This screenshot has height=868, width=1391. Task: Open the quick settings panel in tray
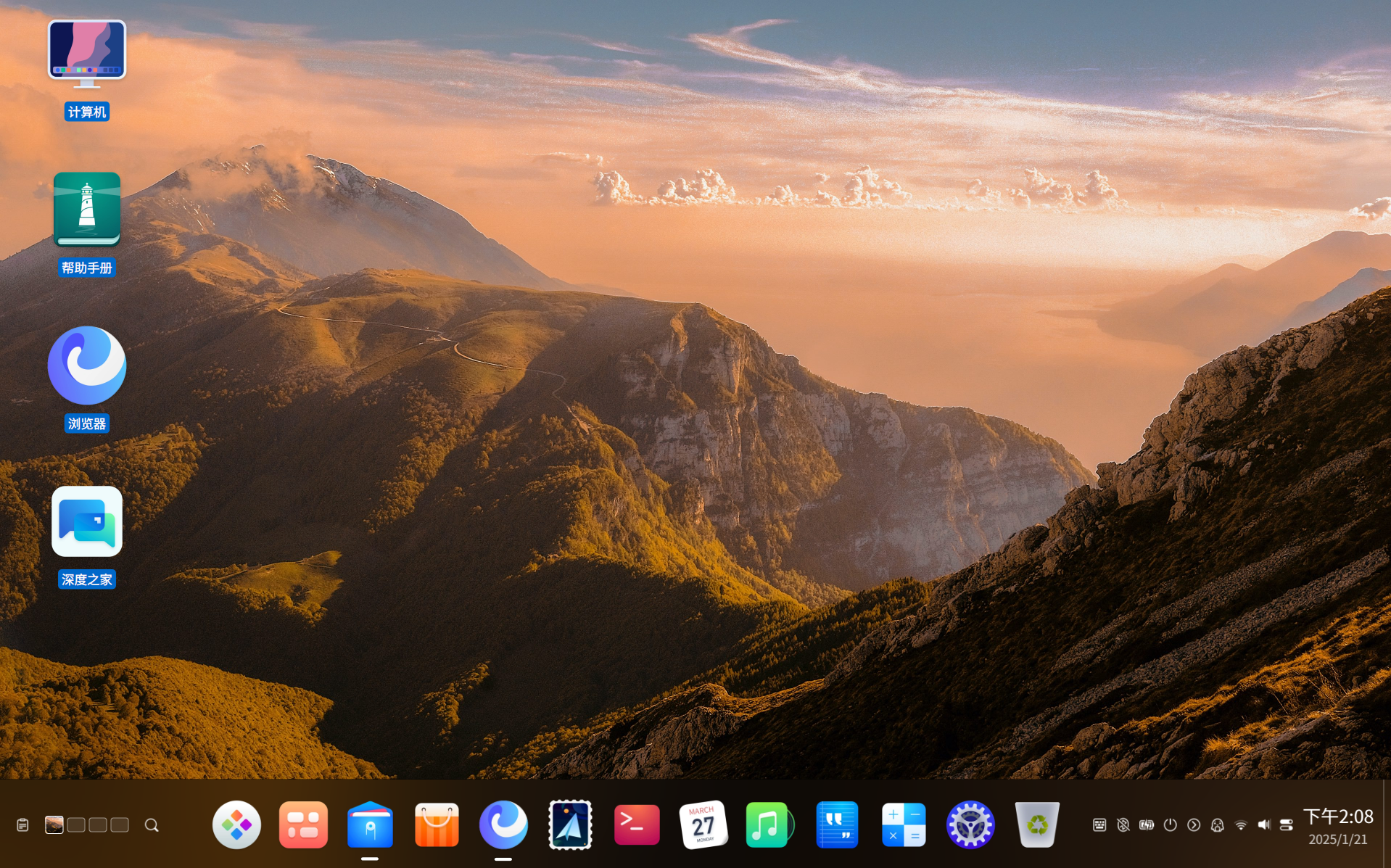[1287, 825]
